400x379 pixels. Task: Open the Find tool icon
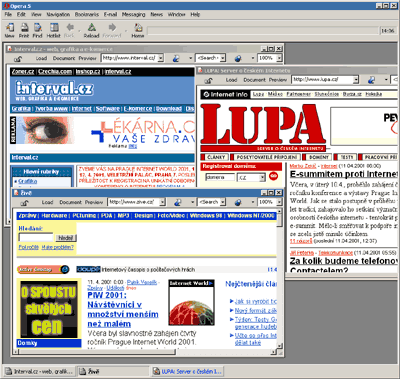37,30
